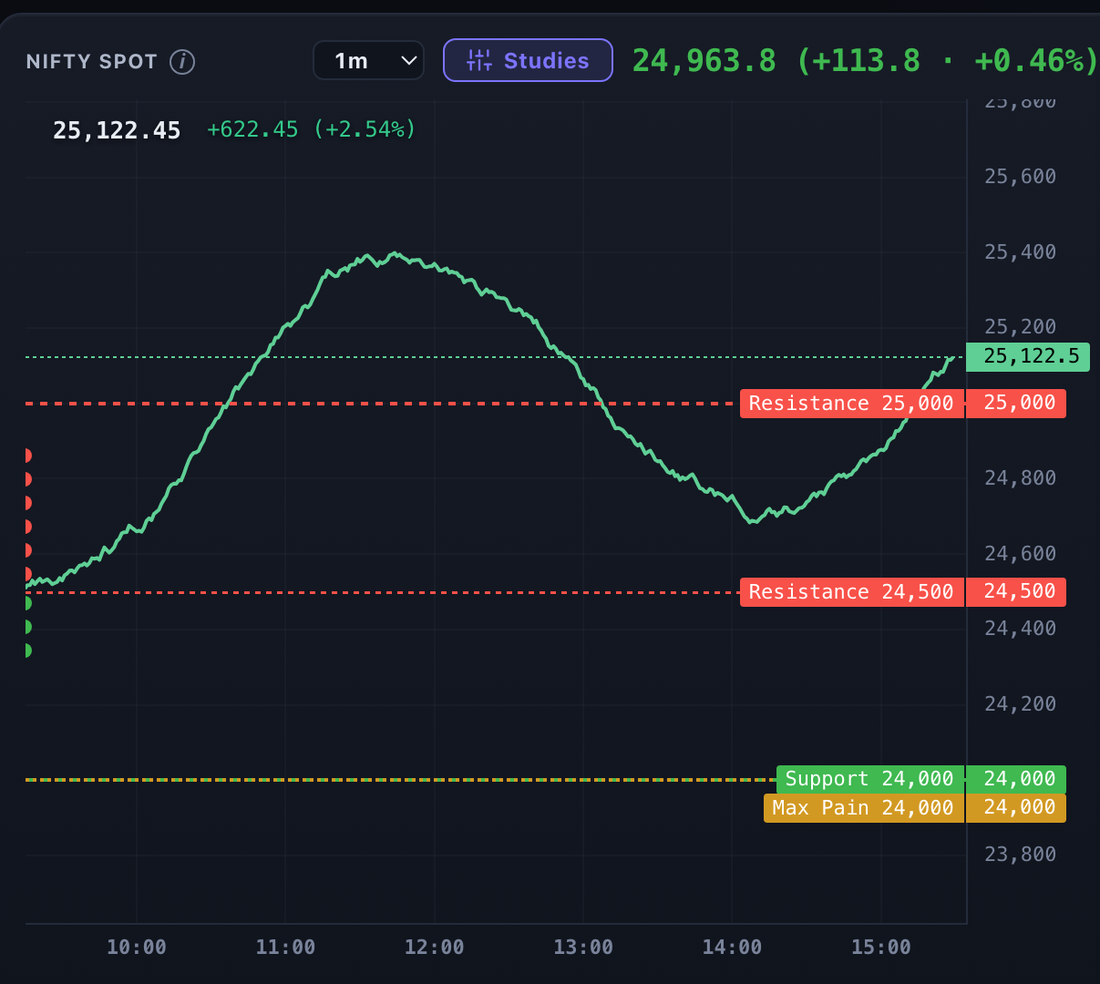Open the 1m timeframe dropdown

pos(368,61)
